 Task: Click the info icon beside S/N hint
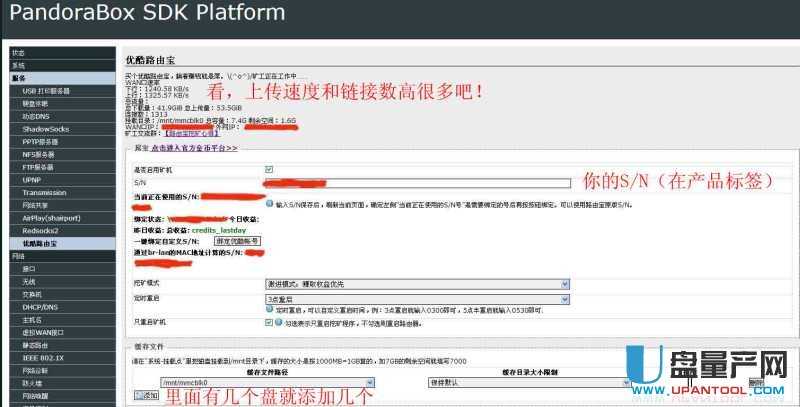(269, 204)
